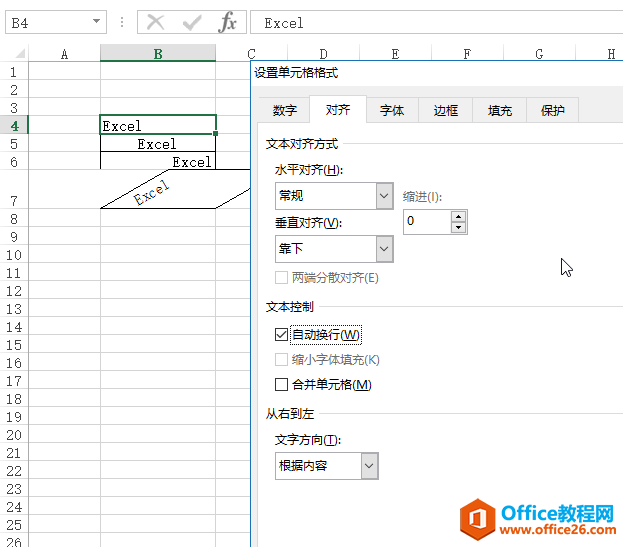Select column D header
Viewport: 623px width, 547px height.
point(323,54)
